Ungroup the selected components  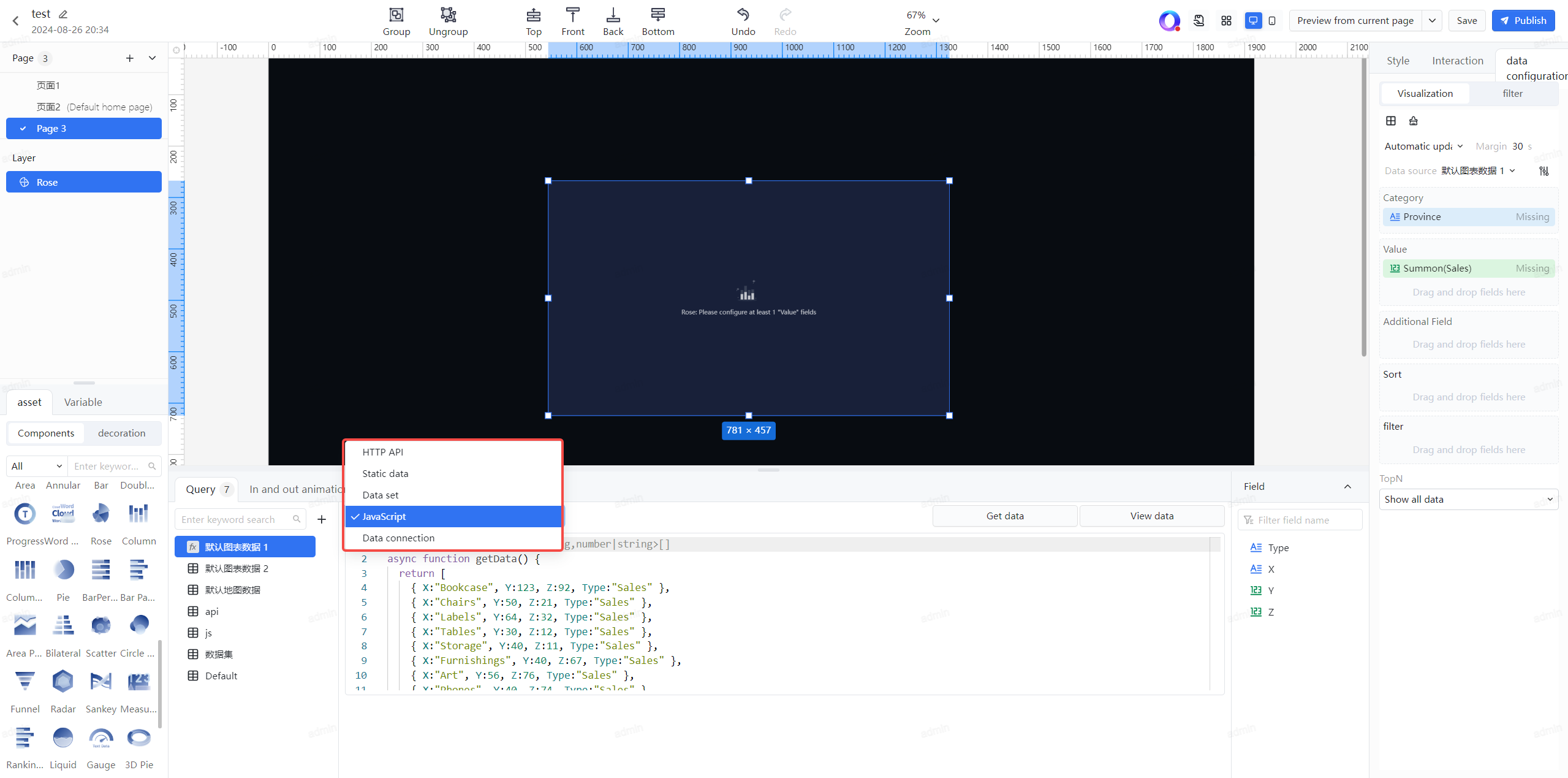tap(448, 21)
